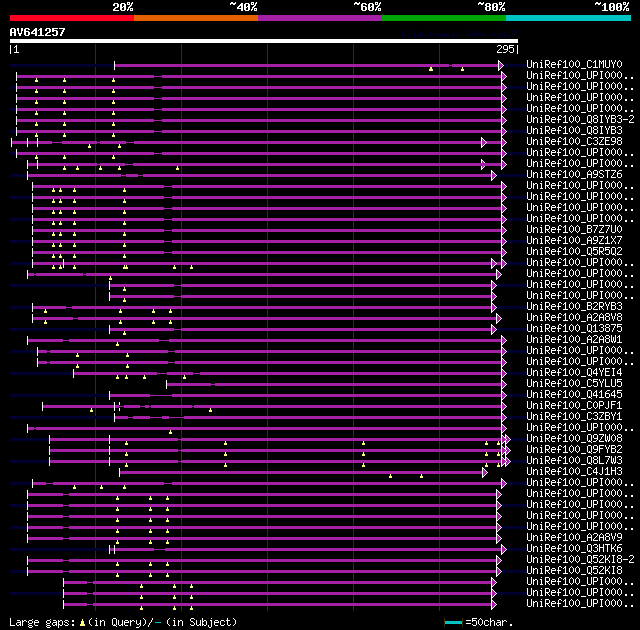
Task: Click the 20% legend label
Action: tap(123, 7)
